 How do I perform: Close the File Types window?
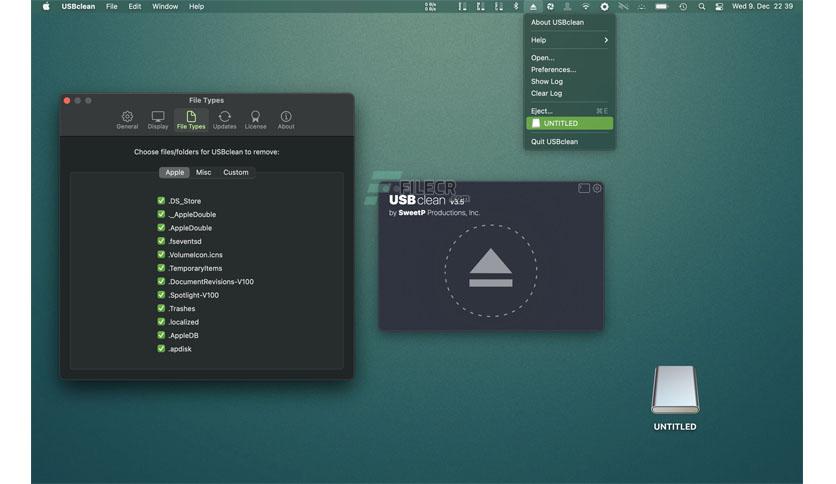point(67,100)
